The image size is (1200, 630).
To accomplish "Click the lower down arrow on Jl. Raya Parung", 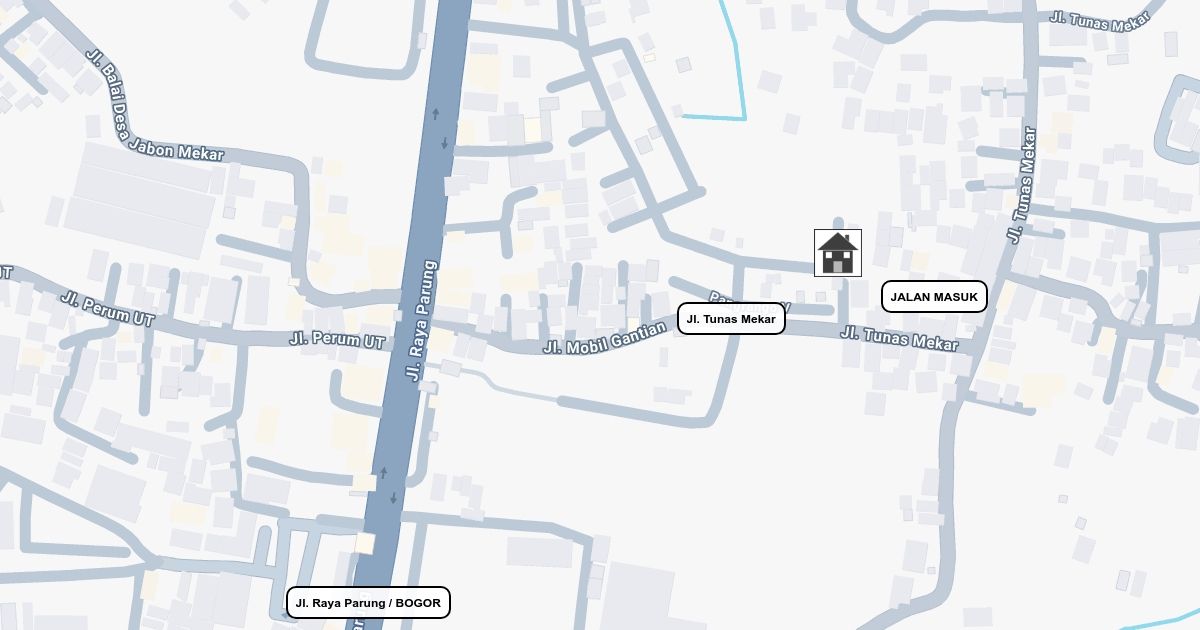I will 393,497.
